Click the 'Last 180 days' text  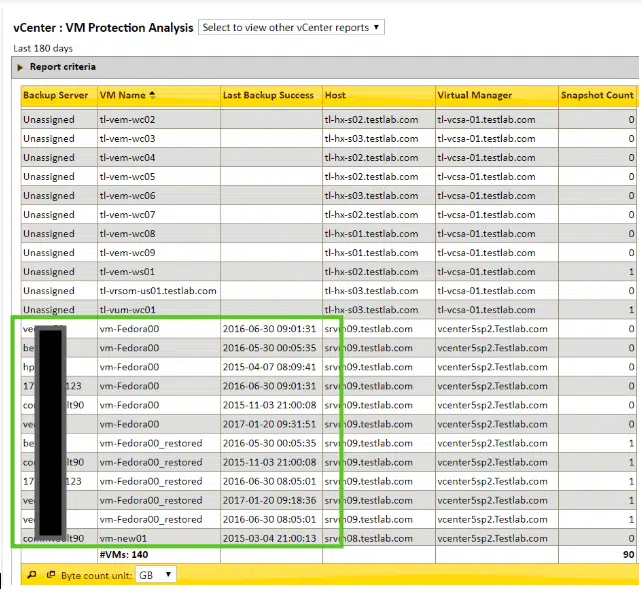click(x=43, y=49)
